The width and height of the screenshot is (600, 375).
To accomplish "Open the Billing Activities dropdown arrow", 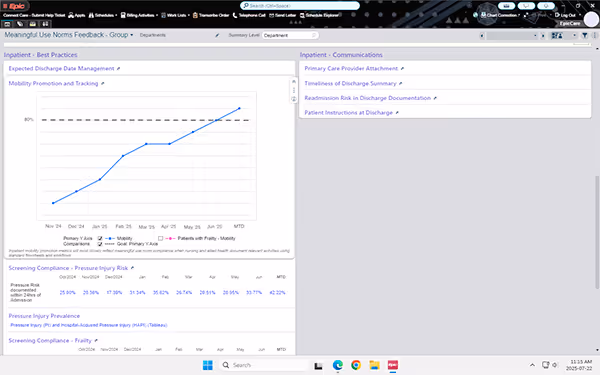I will (x=157, y=15).
